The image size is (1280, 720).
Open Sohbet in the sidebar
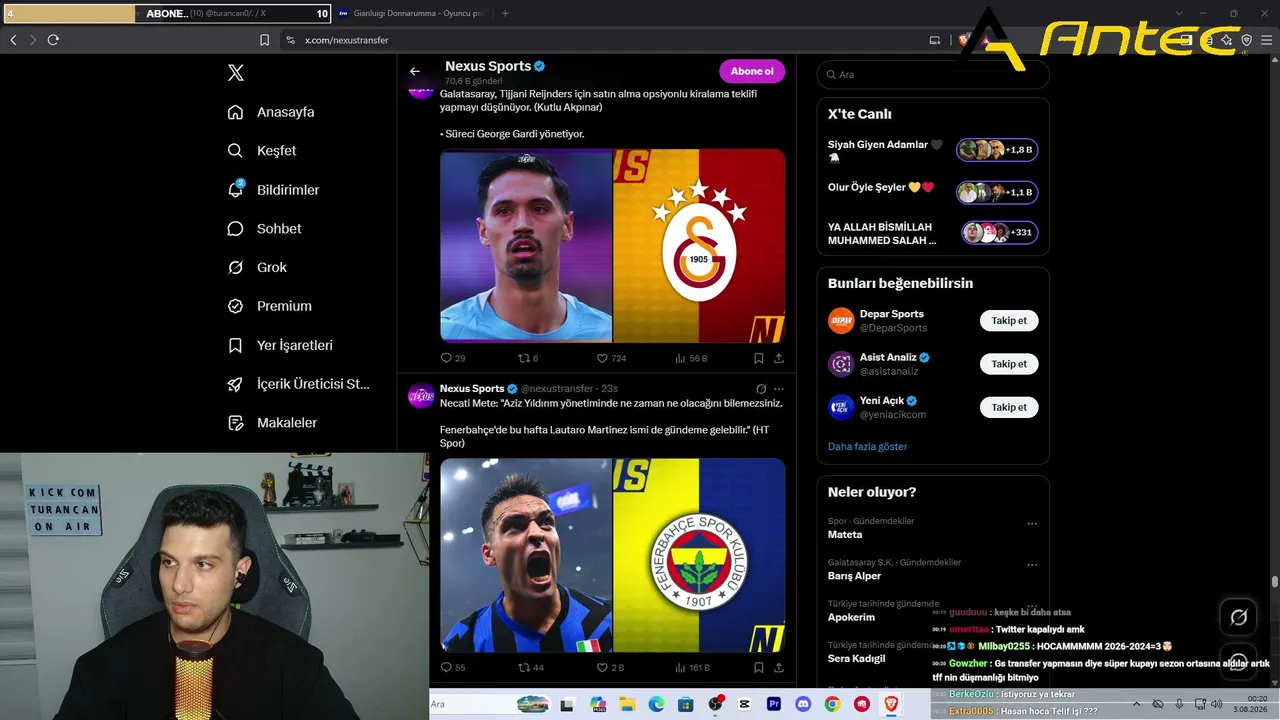click(x=264, y=229)
